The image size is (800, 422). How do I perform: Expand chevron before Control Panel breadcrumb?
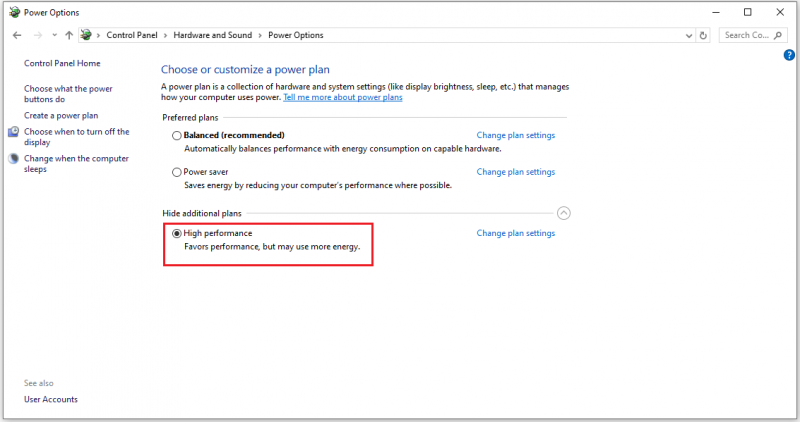98,35
